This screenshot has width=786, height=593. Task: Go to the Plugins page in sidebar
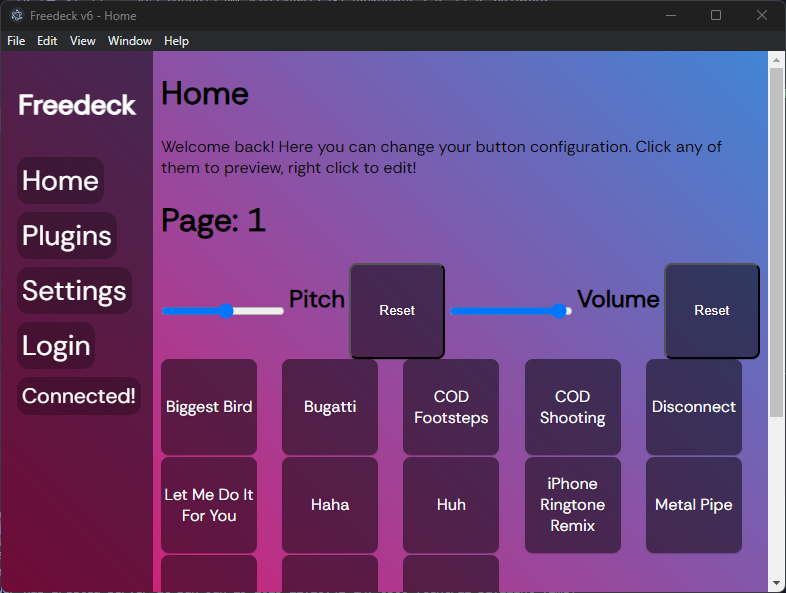[x=67, y=236]
